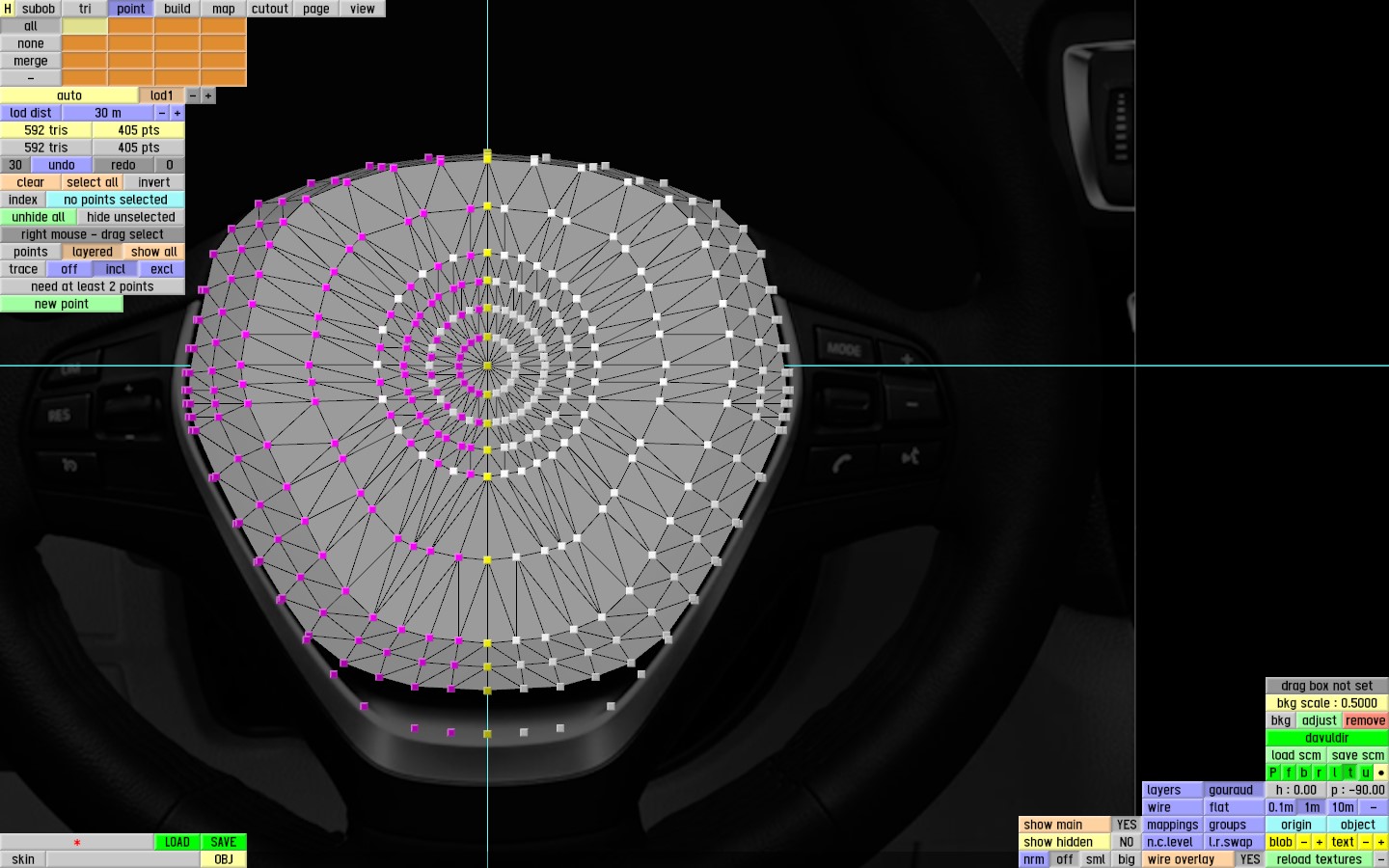1389x868 pixels.
Task: Click the l.r.swap button
Action: (x=1235, y=842)
